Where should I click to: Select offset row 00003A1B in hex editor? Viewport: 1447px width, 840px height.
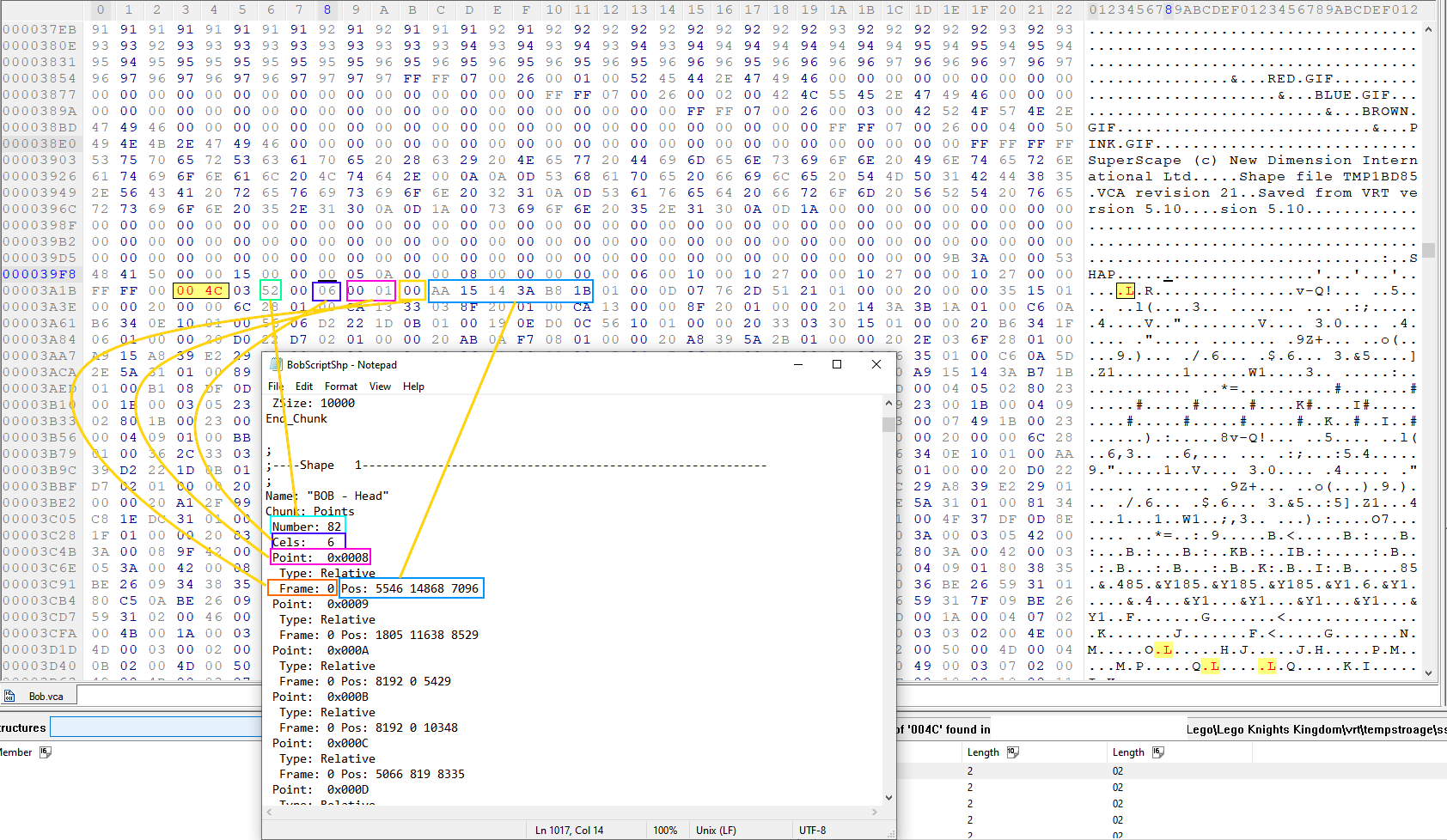(x=40, y=290)
